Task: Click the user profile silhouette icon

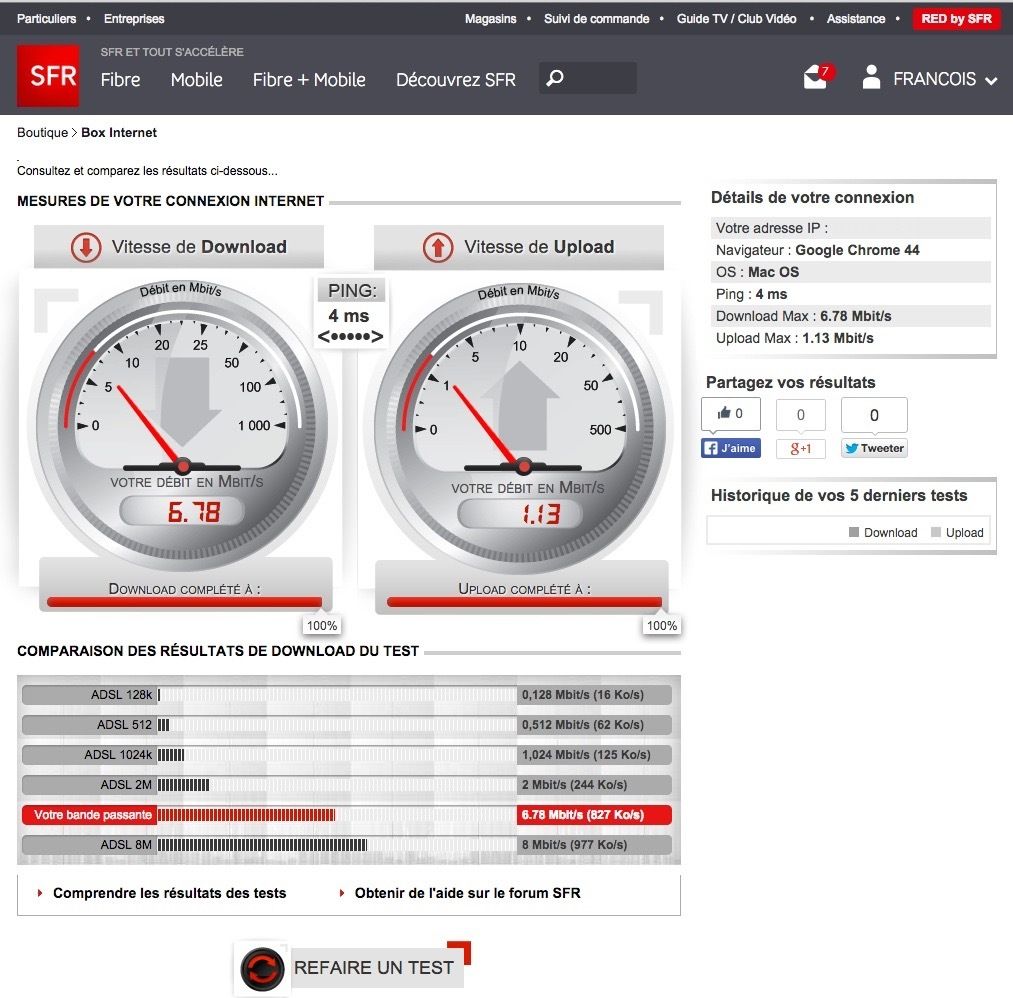Action: coord(871,77)
